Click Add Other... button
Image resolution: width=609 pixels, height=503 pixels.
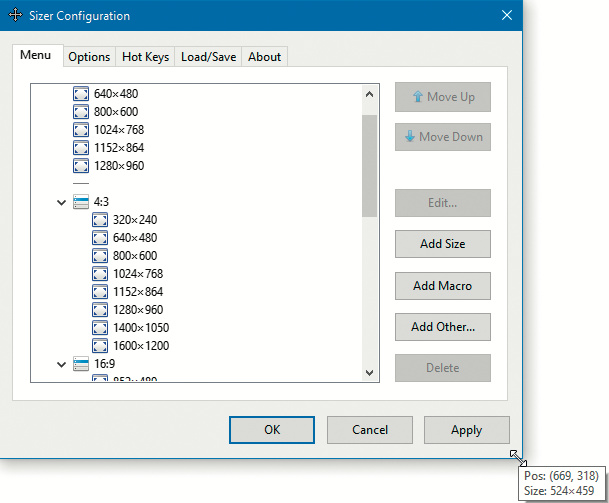click(442, 326)
